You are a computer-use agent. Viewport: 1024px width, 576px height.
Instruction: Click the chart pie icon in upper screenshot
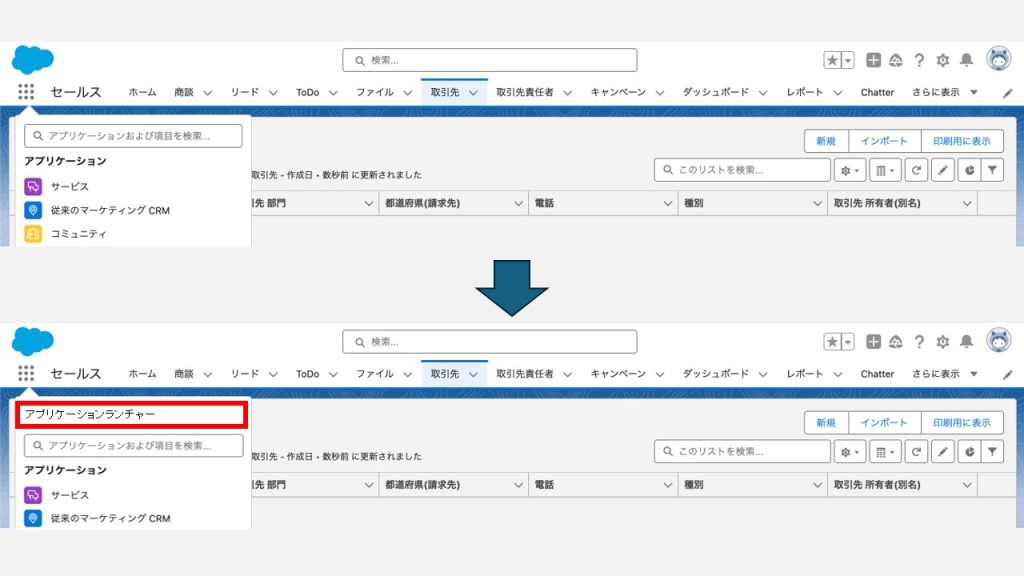click(968, 170)
